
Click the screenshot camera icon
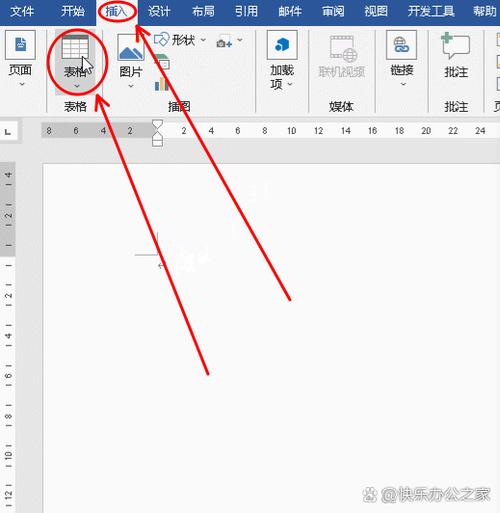pyautogui.click(x=224, y=41)
